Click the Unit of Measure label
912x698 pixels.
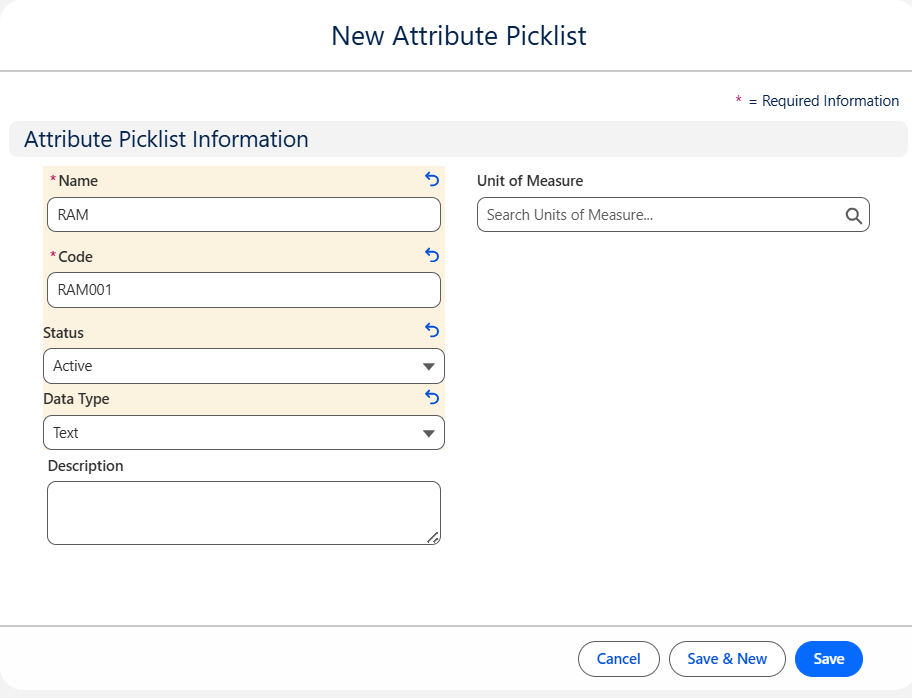[530, 181]
